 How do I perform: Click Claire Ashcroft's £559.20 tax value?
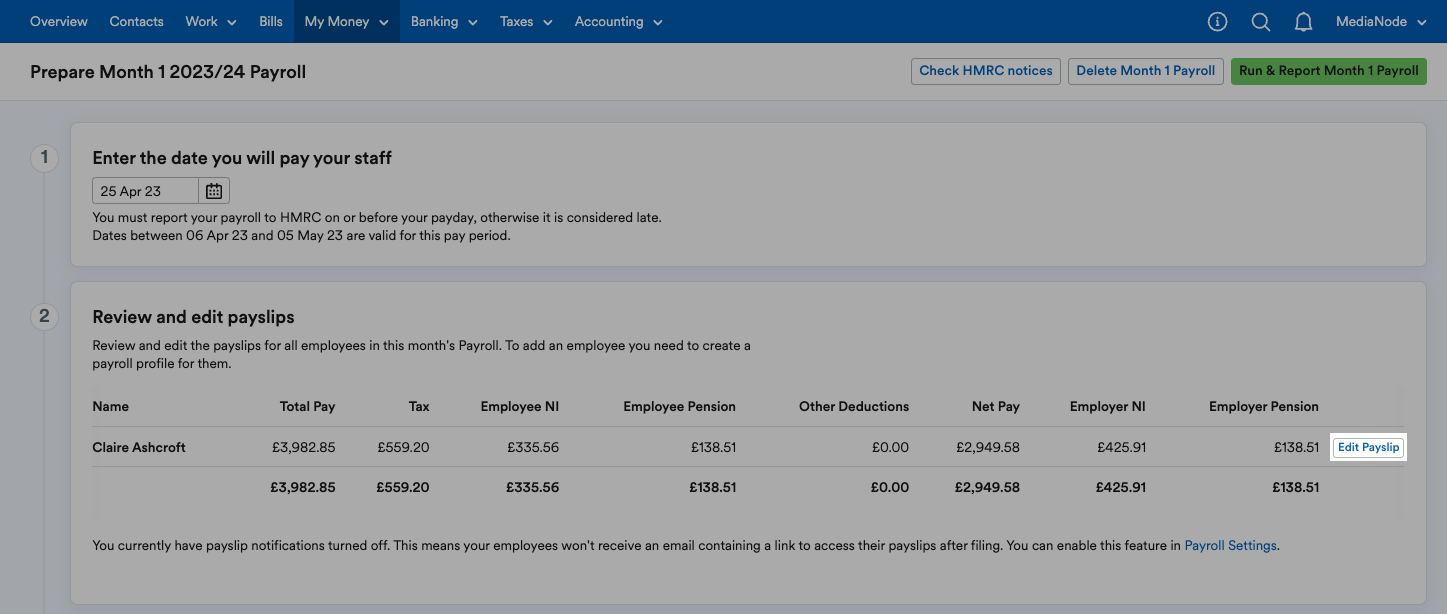coord(404,447)
